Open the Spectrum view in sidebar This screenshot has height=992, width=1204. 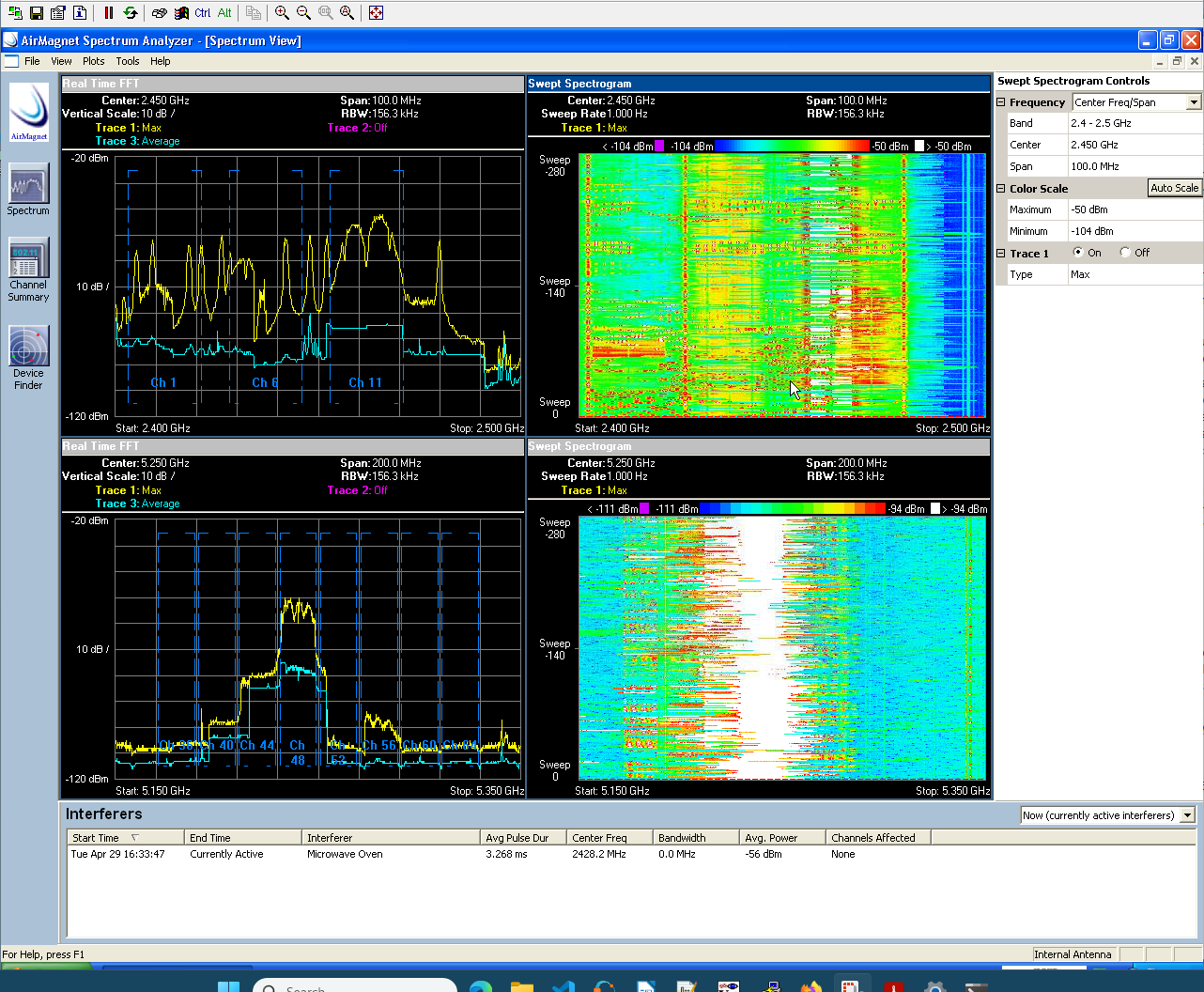[28, 190]
